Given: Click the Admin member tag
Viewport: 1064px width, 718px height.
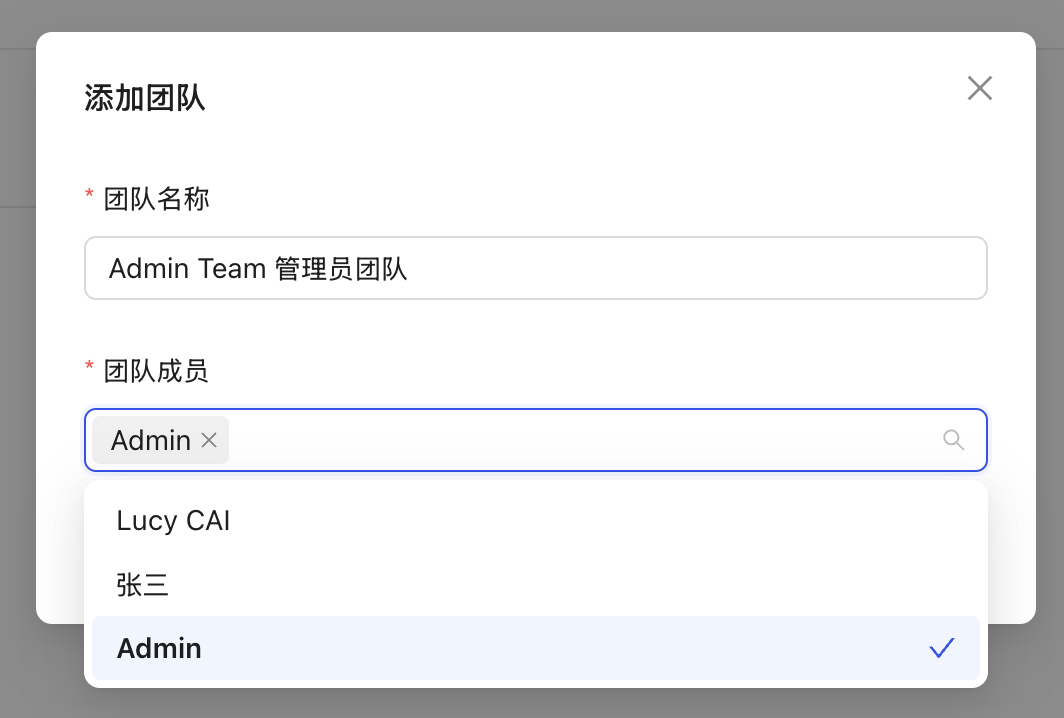Looking at the screenshot, I should (x=151, y=440).
